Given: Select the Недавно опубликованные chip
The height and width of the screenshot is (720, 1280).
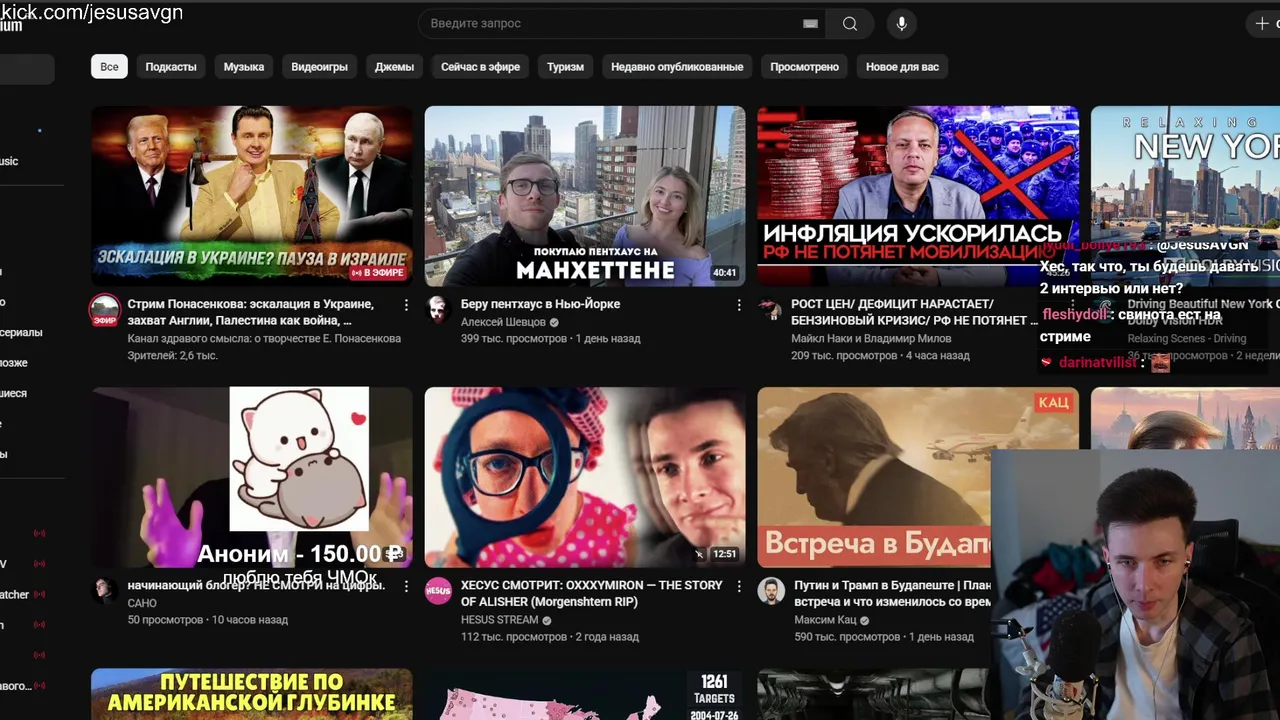Looking at the screenshot, I should (x=677, y=67).
